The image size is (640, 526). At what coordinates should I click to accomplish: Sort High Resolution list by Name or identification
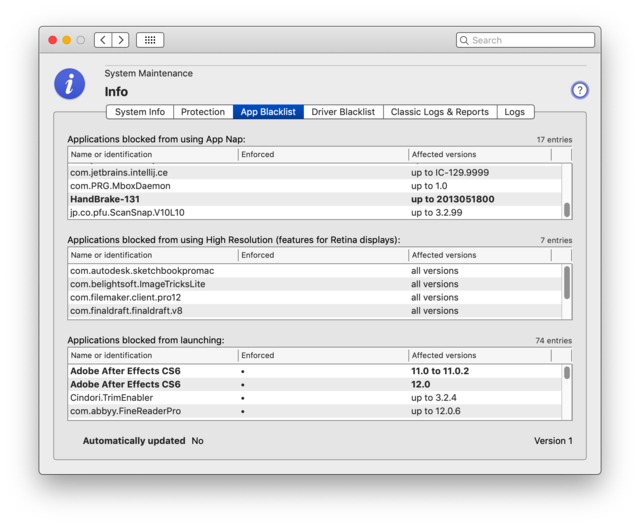point(153,255)
